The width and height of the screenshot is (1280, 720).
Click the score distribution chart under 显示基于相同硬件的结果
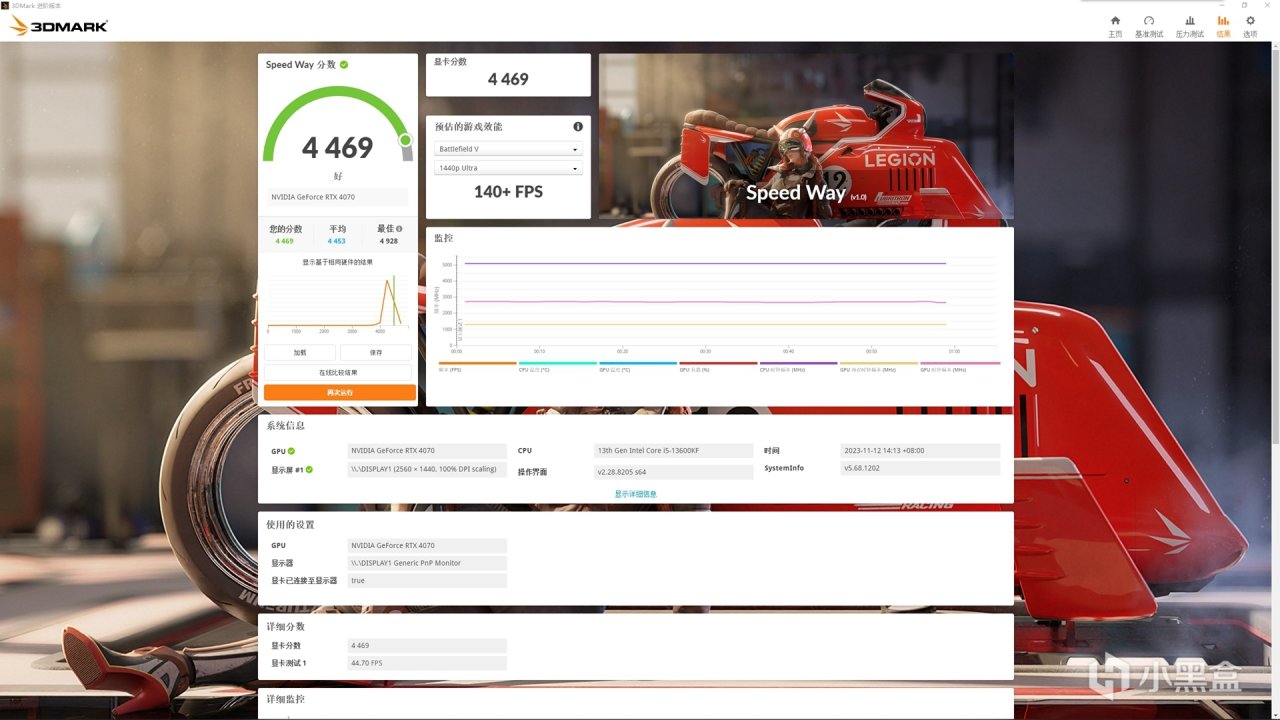pos(338,302)
